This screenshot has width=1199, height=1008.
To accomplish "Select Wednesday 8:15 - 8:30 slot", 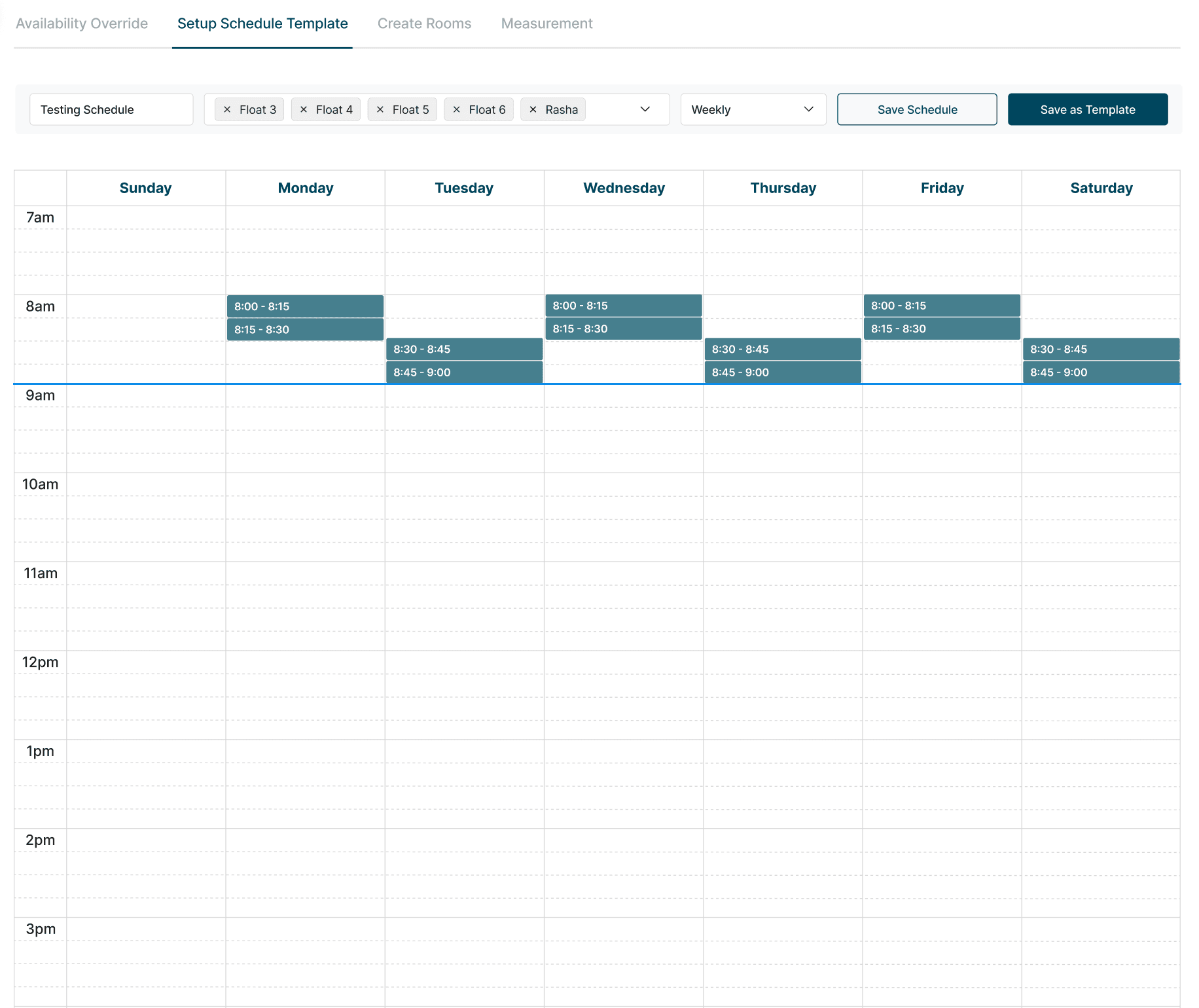I will coord(623,329).
